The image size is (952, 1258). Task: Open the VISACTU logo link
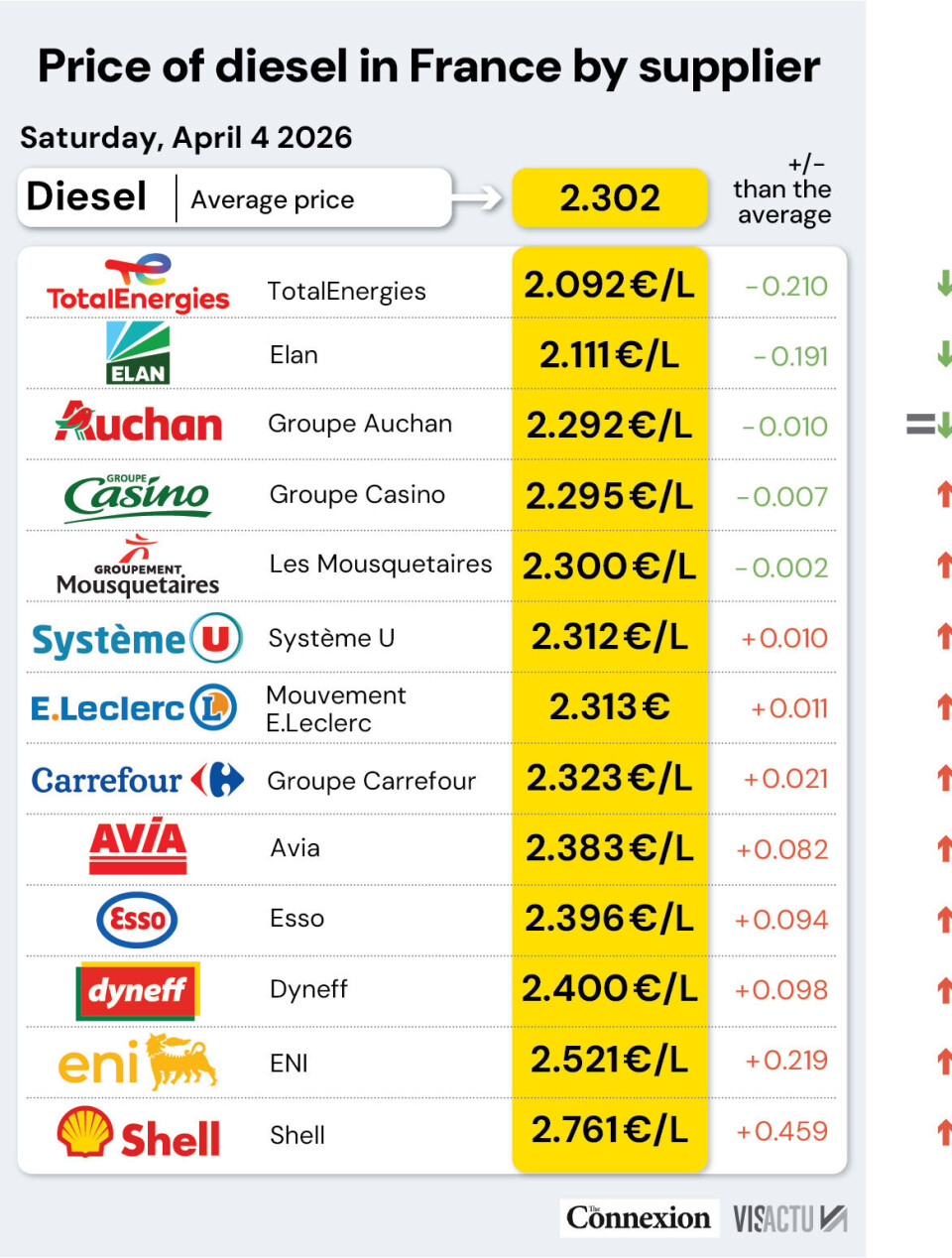789,1218
